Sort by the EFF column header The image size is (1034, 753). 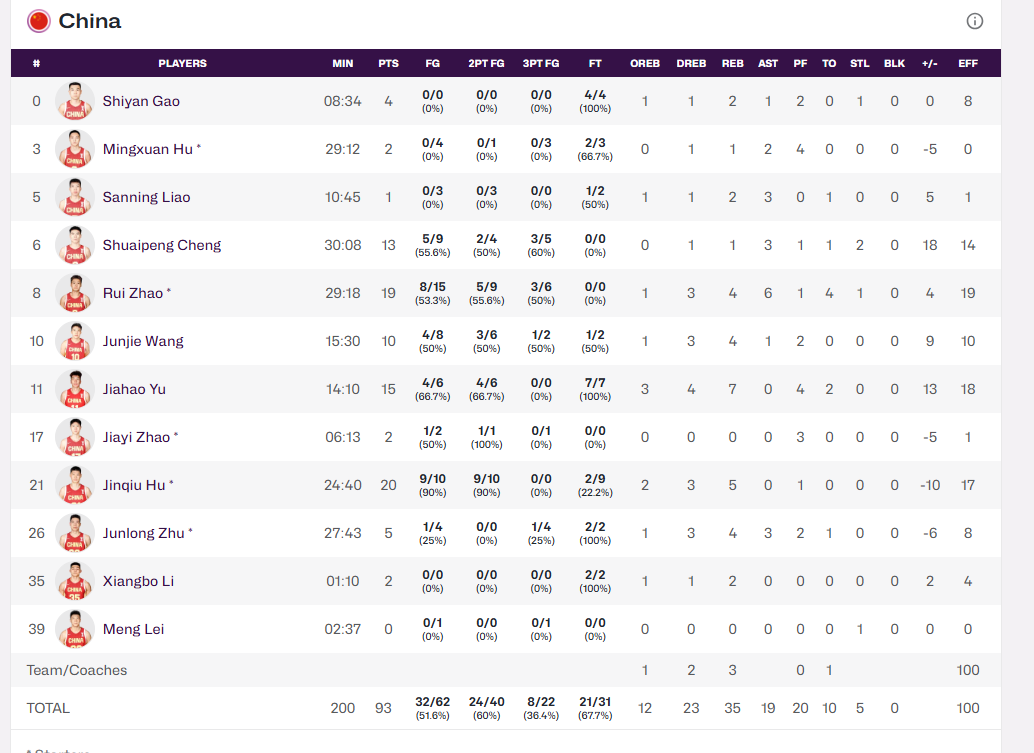tap(967, 63)
